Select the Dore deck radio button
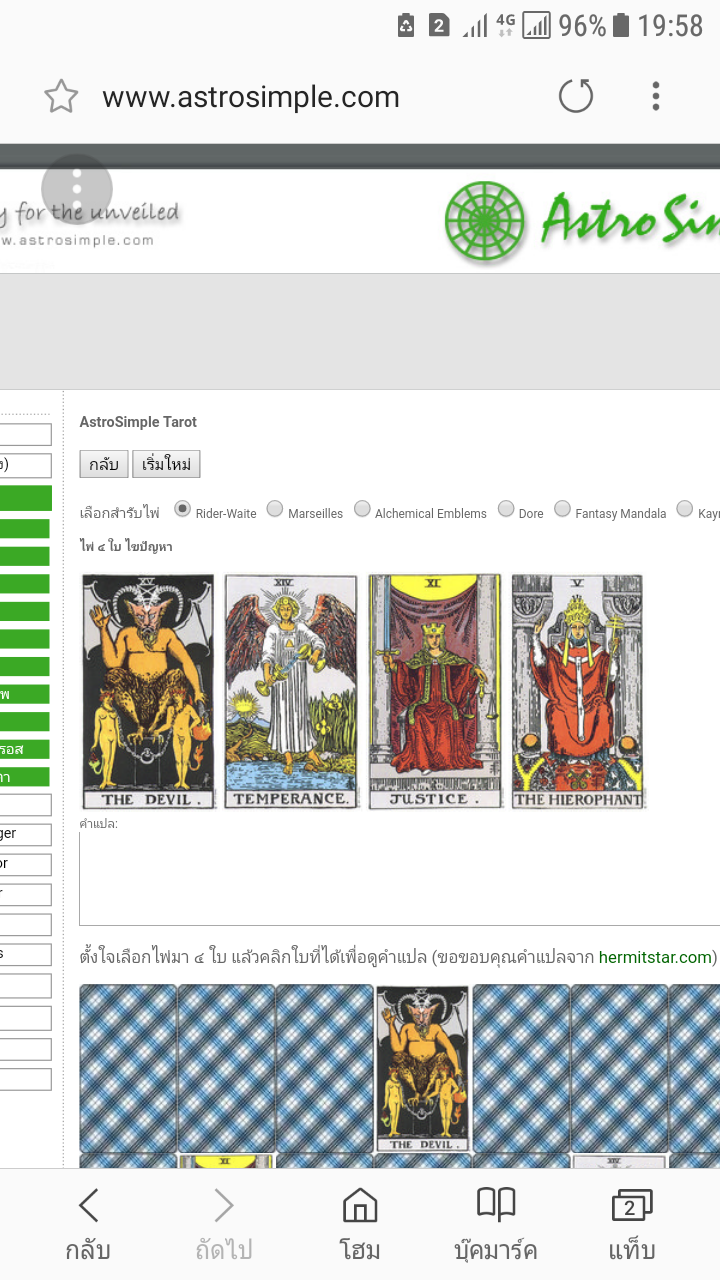The image size is (720, 1280). click(506, 509)
